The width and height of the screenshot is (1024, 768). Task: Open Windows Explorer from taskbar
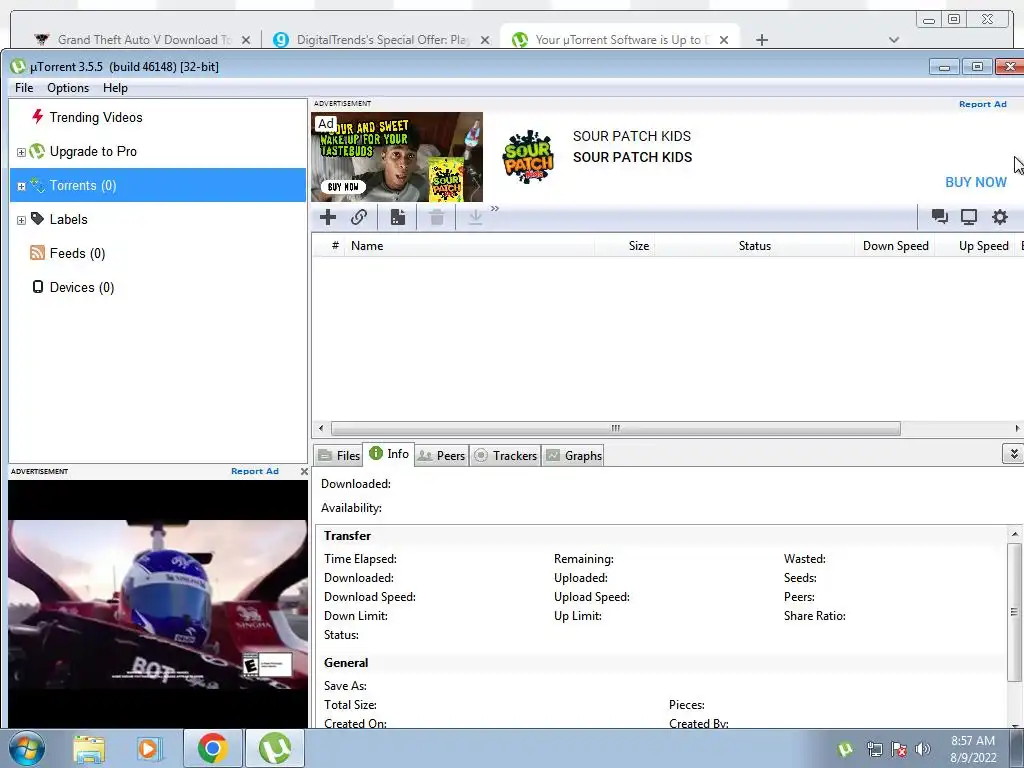coord(89,749)
